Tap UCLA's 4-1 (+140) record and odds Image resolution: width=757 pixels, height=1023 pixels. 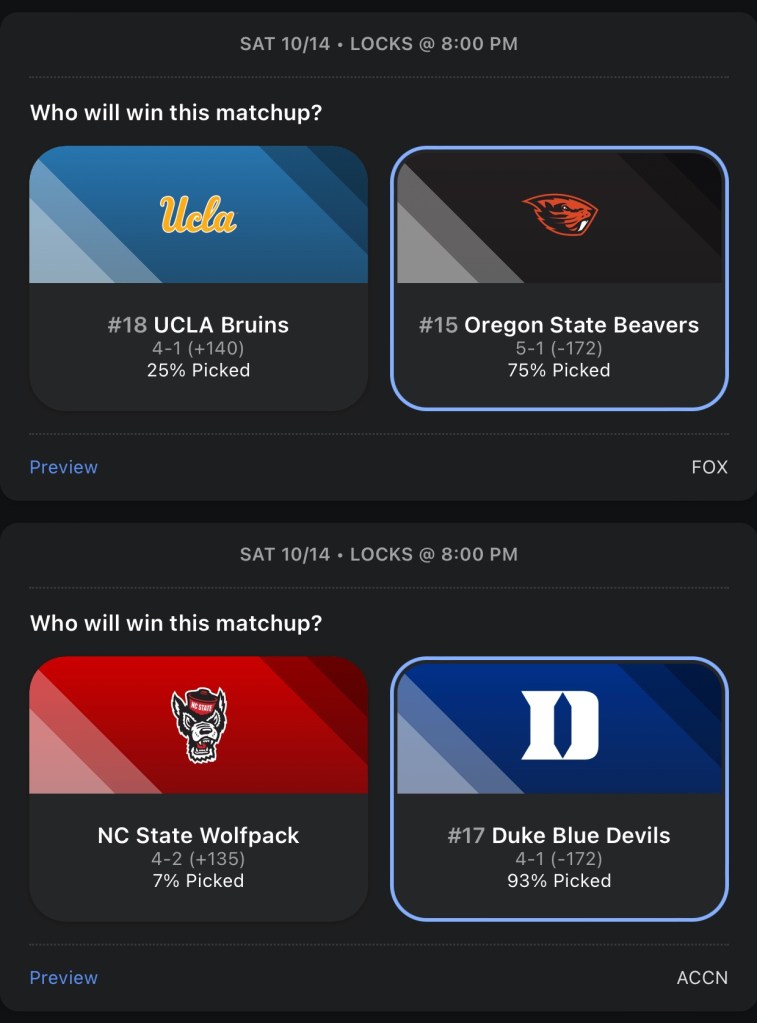point(198,348)
